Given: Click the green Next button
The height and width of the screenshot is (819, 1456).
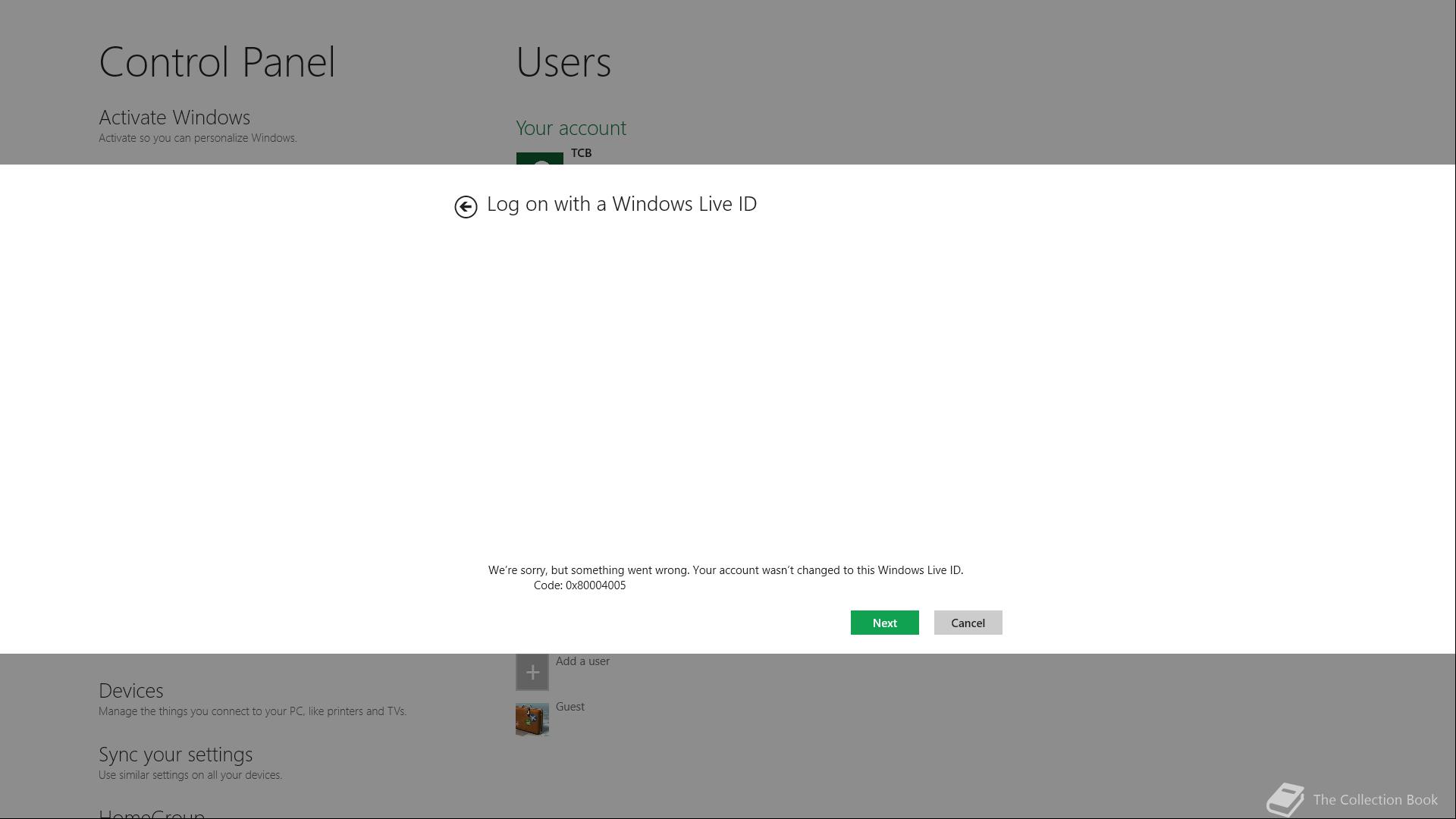Looking at the screenshot, I should (884, 623).
